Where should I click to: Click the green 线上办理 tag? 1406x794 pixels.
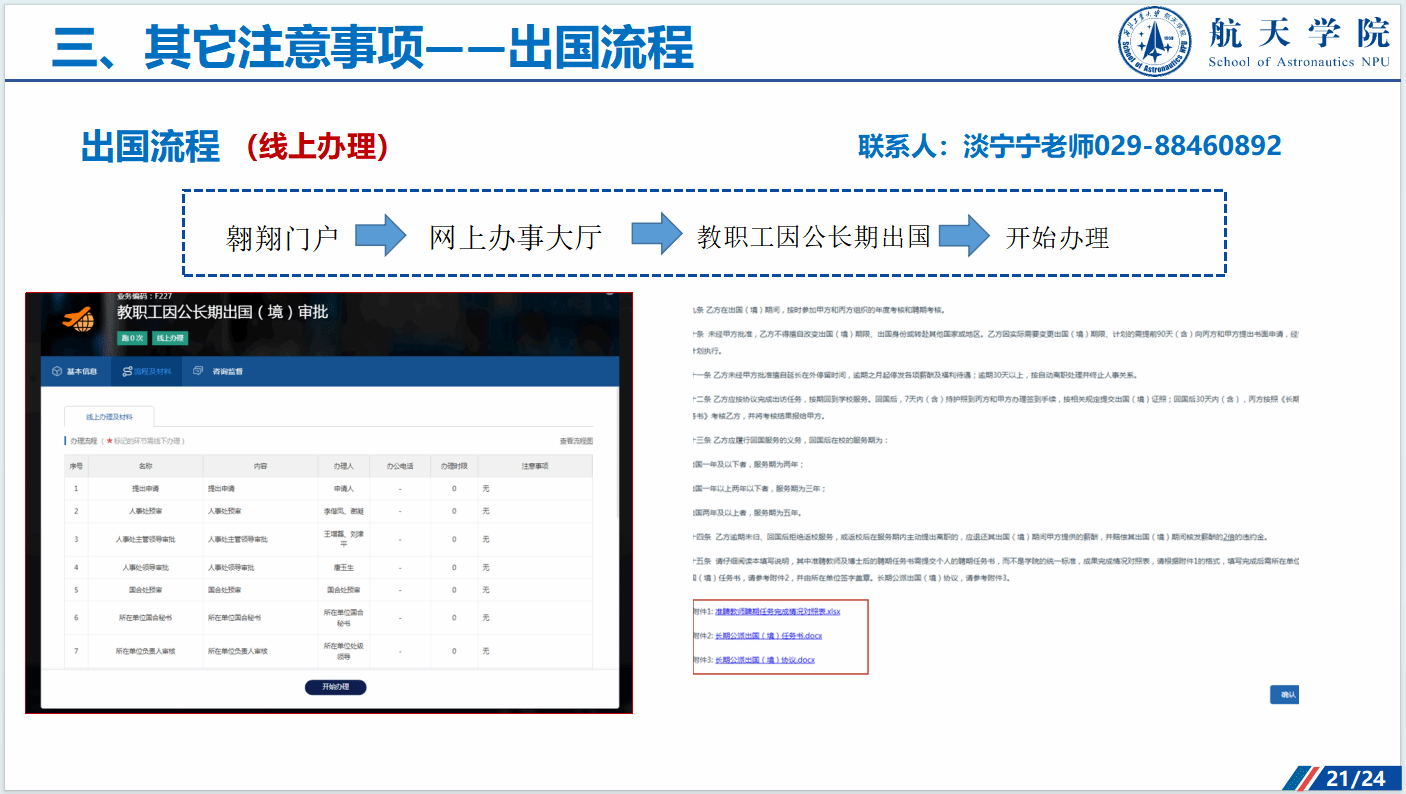coord(170,338)
